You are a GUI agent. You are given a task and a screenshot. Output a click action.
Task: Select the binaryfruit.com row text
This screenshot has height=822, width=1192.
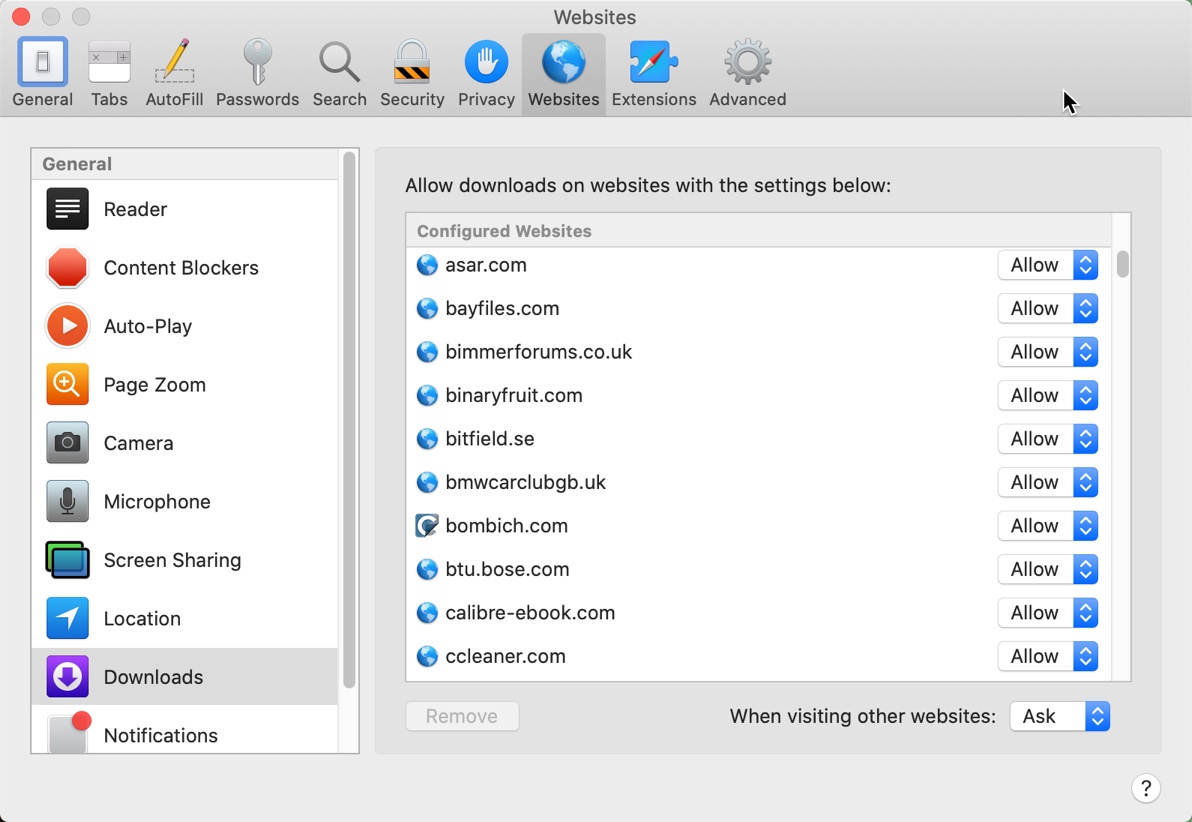pos(514,395)
